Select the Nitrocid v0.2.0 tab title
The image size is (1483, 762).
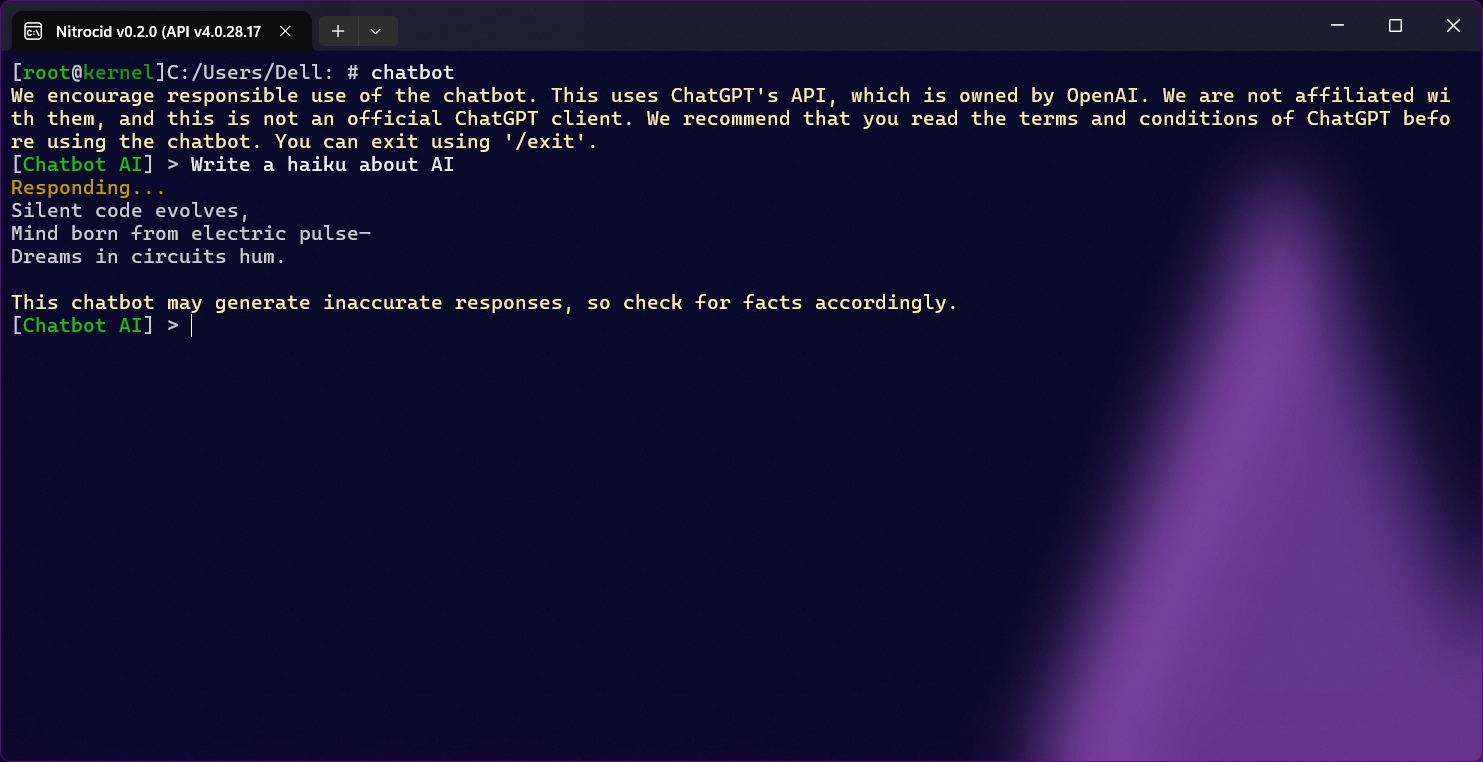point(159,31)
